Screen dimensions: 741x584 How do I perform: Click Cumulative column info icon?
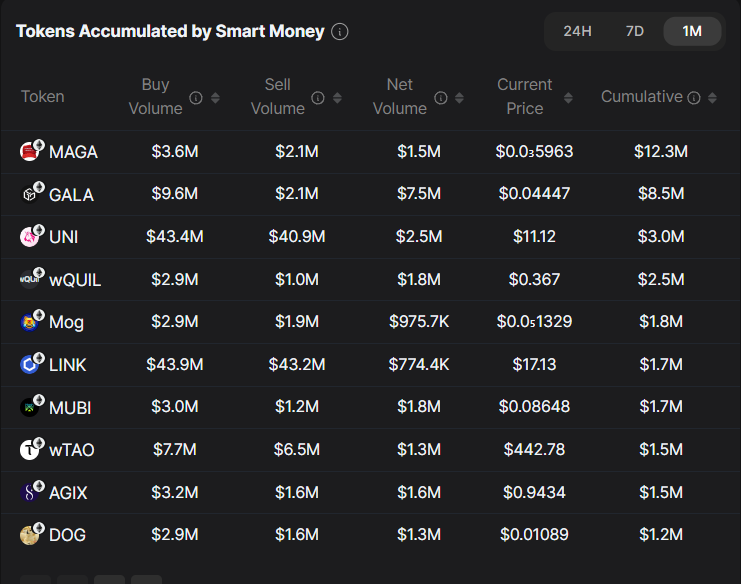click(x=694, y=98)
